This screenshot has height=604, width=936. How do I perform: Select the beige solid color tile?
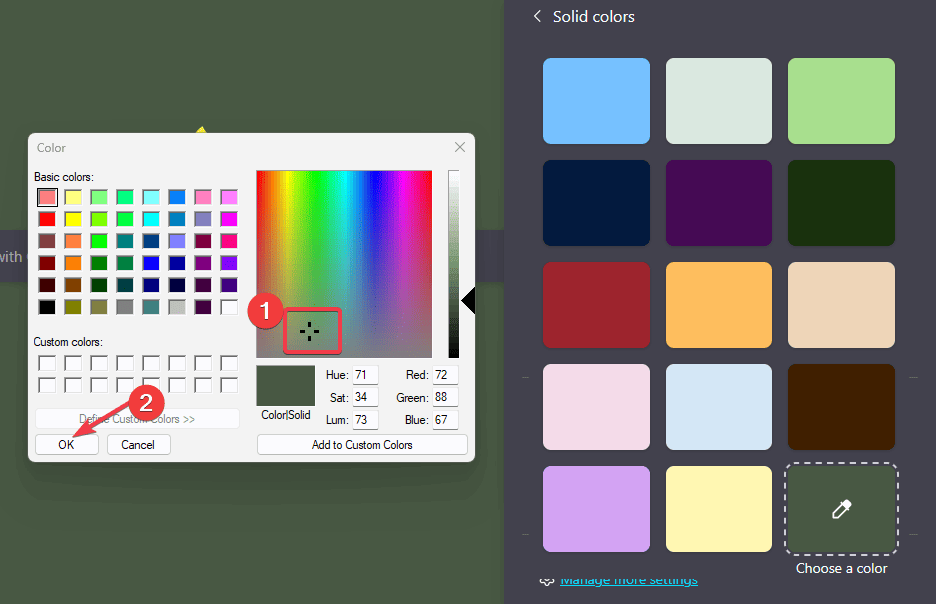pyautogui.click(x=841, y=305)
